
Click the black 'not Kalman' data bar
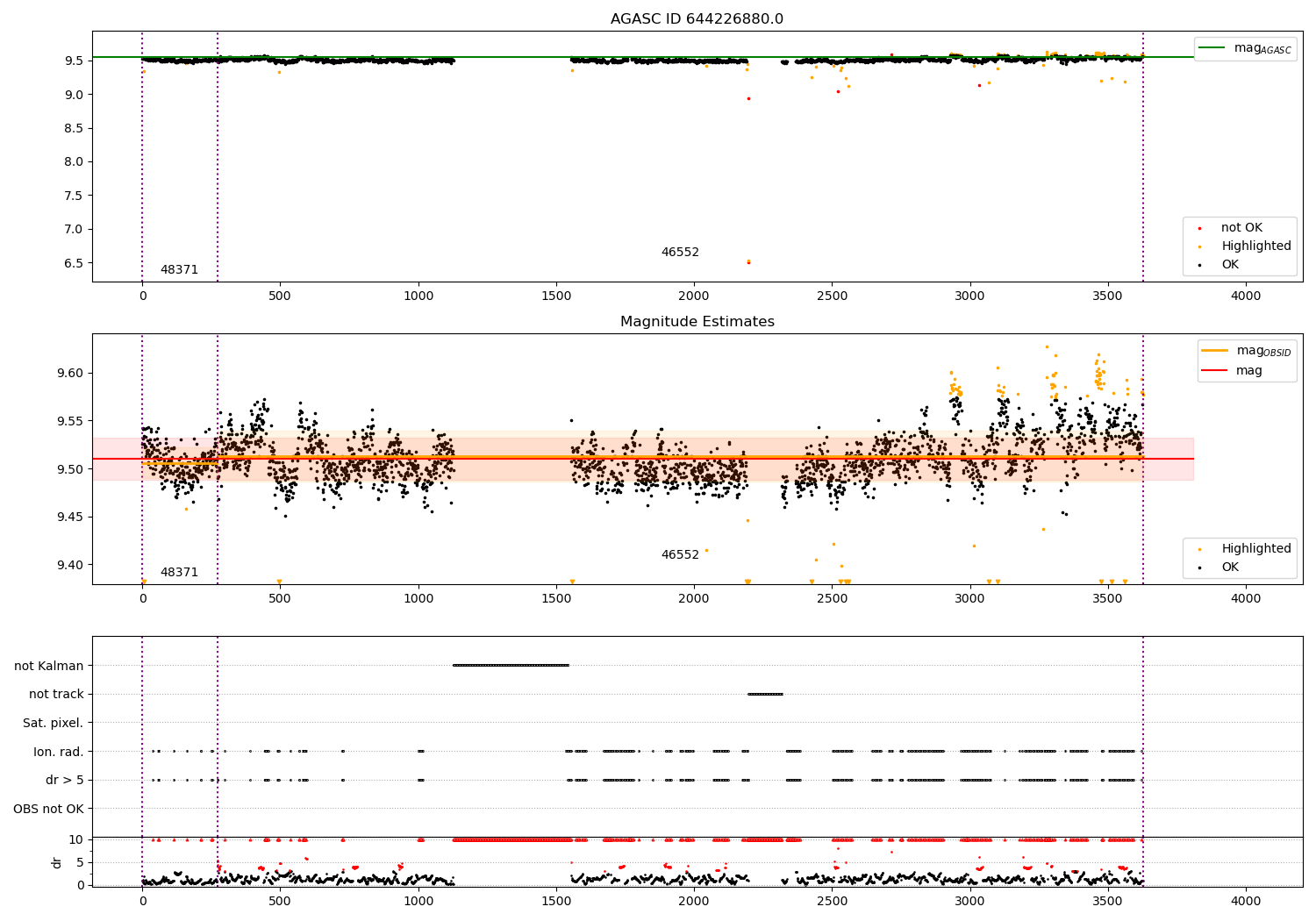coord(511,666)
